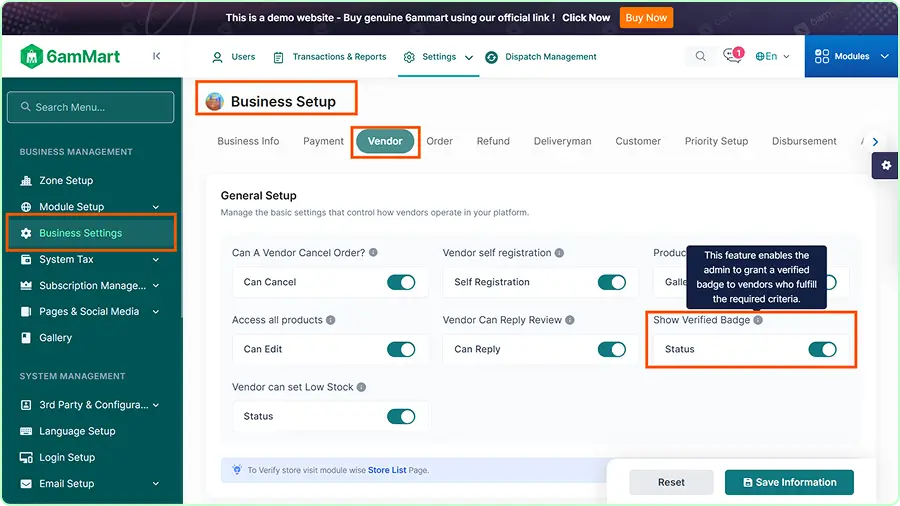Open Dispatch Management in top navigation
This screenshot has height=506, width=900.
click(x=541, y=57)
